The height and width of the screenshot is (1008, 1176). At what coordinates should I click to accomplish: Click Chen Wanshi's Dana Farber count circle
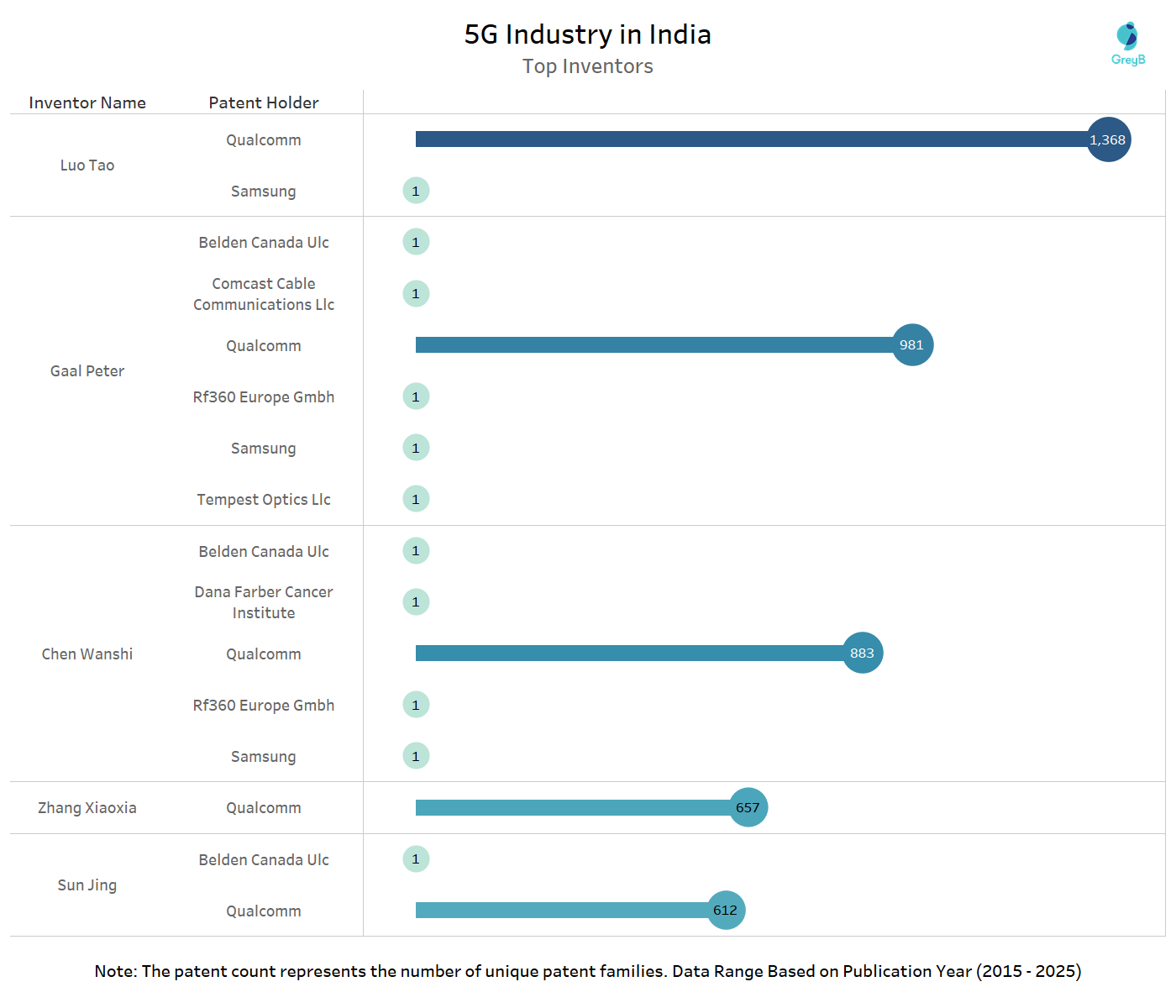pos(416,602)
